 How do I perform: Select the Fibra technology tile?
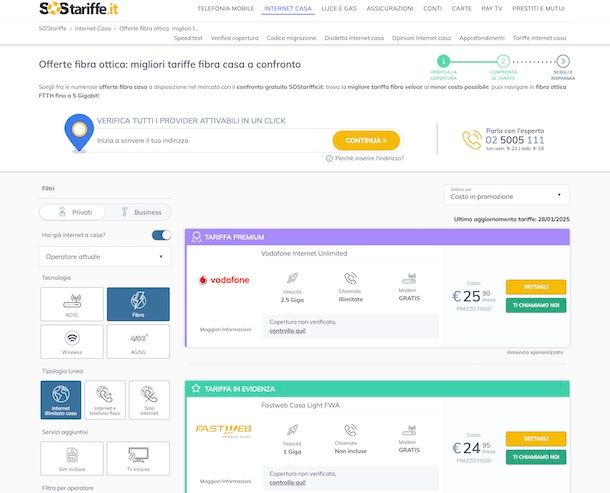click(x=138, y=304)
